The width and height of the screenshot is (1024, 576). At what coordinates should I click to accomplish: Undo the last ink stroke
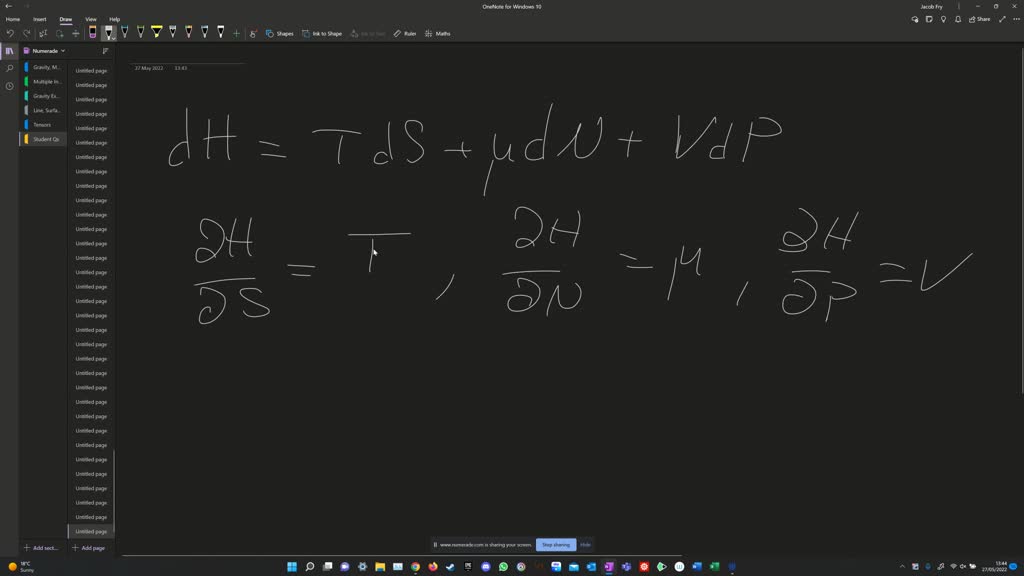click(10, 33)
